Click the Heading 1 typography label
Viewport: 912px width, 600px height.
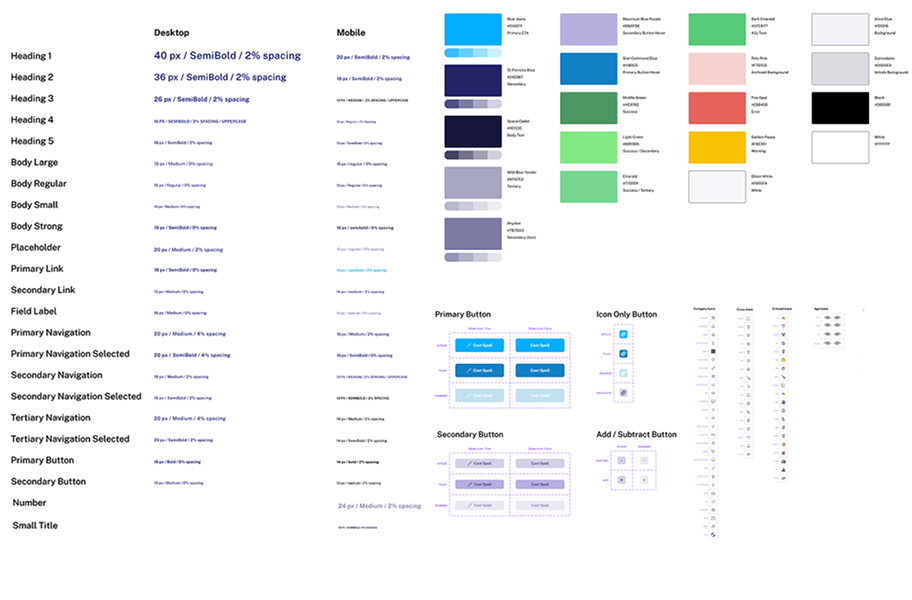pos(32,56)
